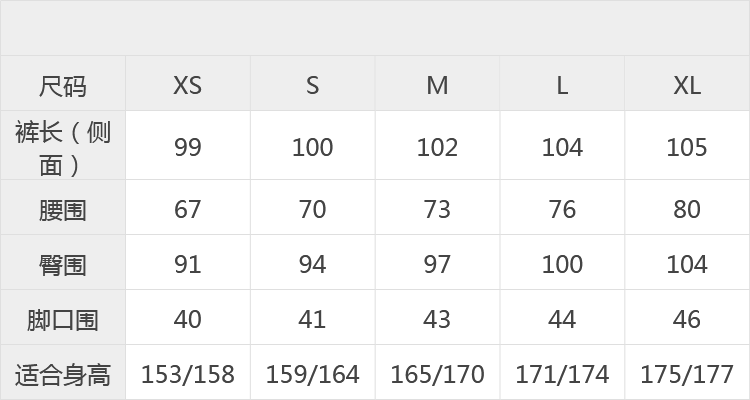This screenshot has height=400, width=750.
Task: Click the M size column header
Action: coord(437,83)
